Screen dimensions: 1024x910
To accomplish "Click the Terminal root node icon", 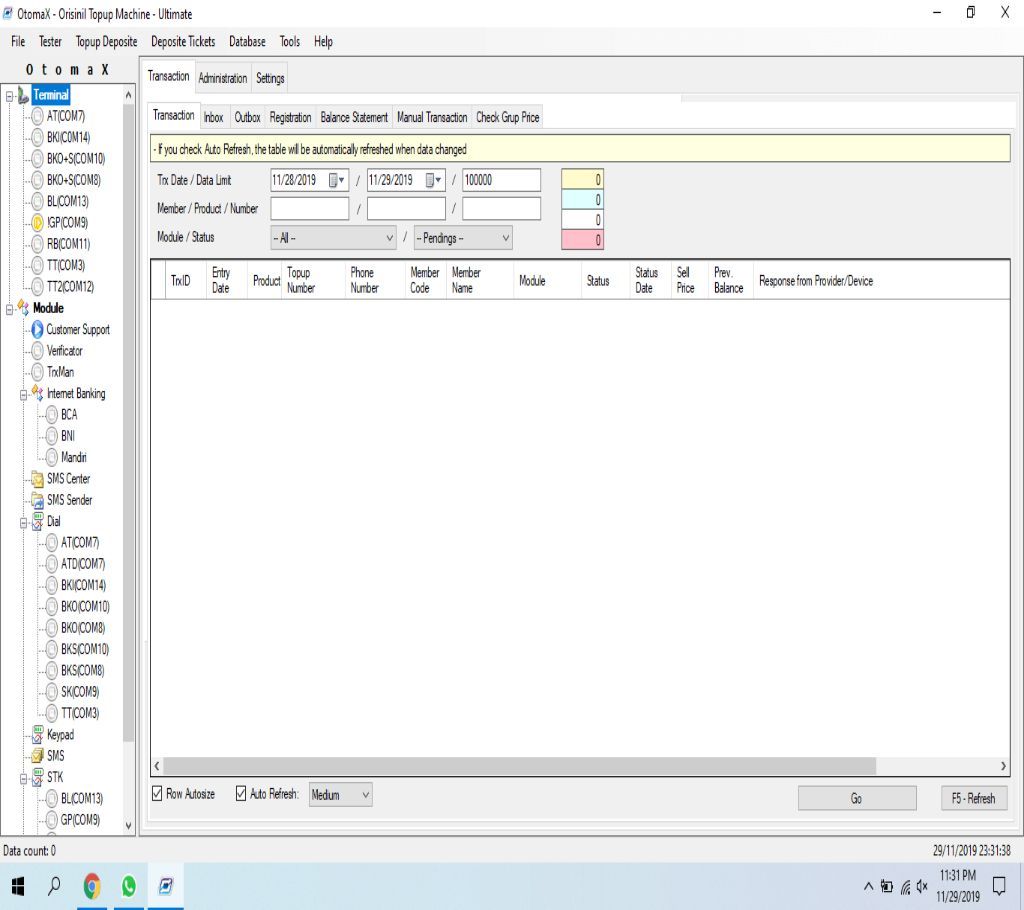I will click(x=24, y=95).
